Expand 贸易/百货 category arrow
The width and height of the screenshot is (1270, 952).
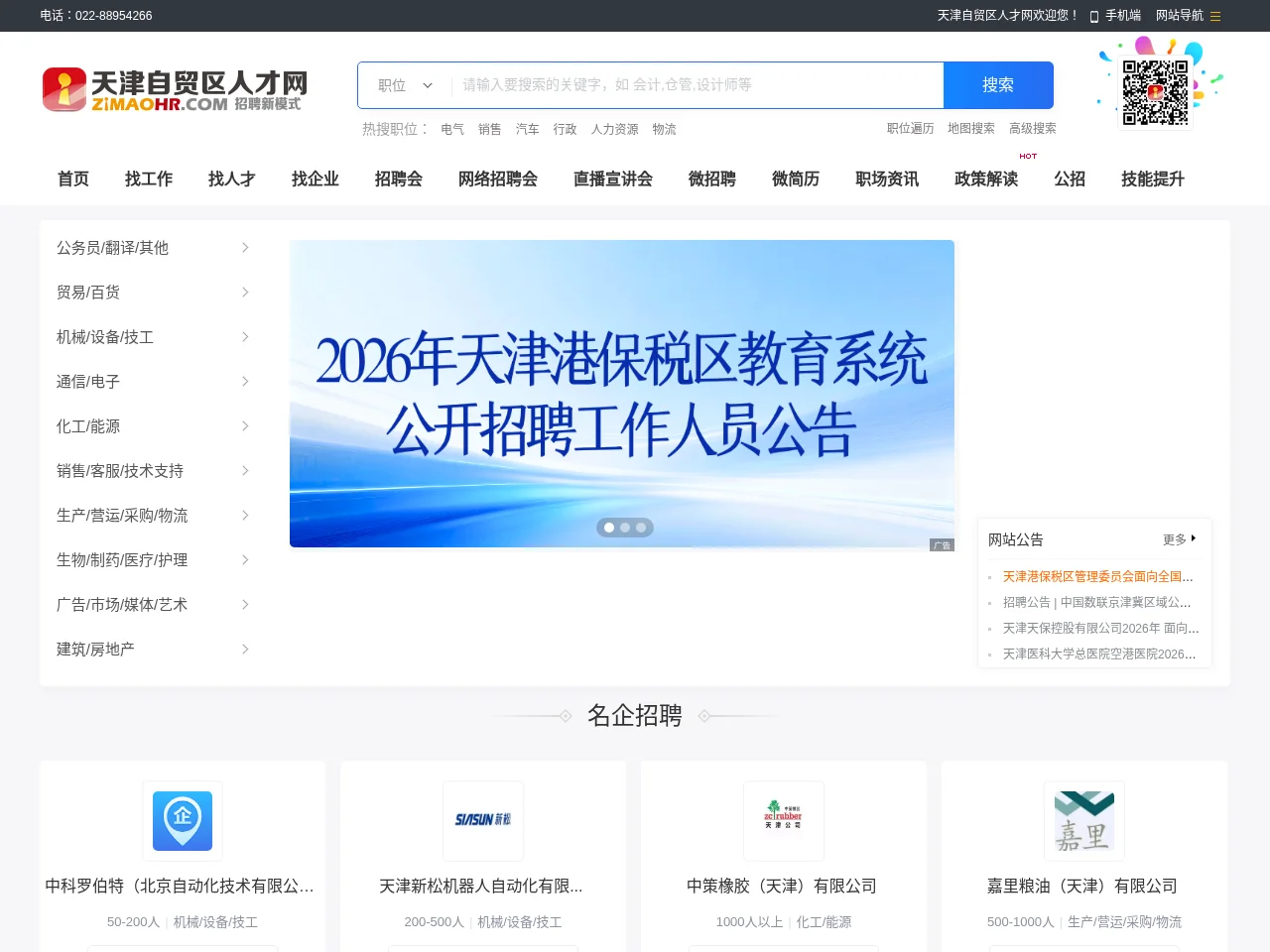click(x=245, y=293)
